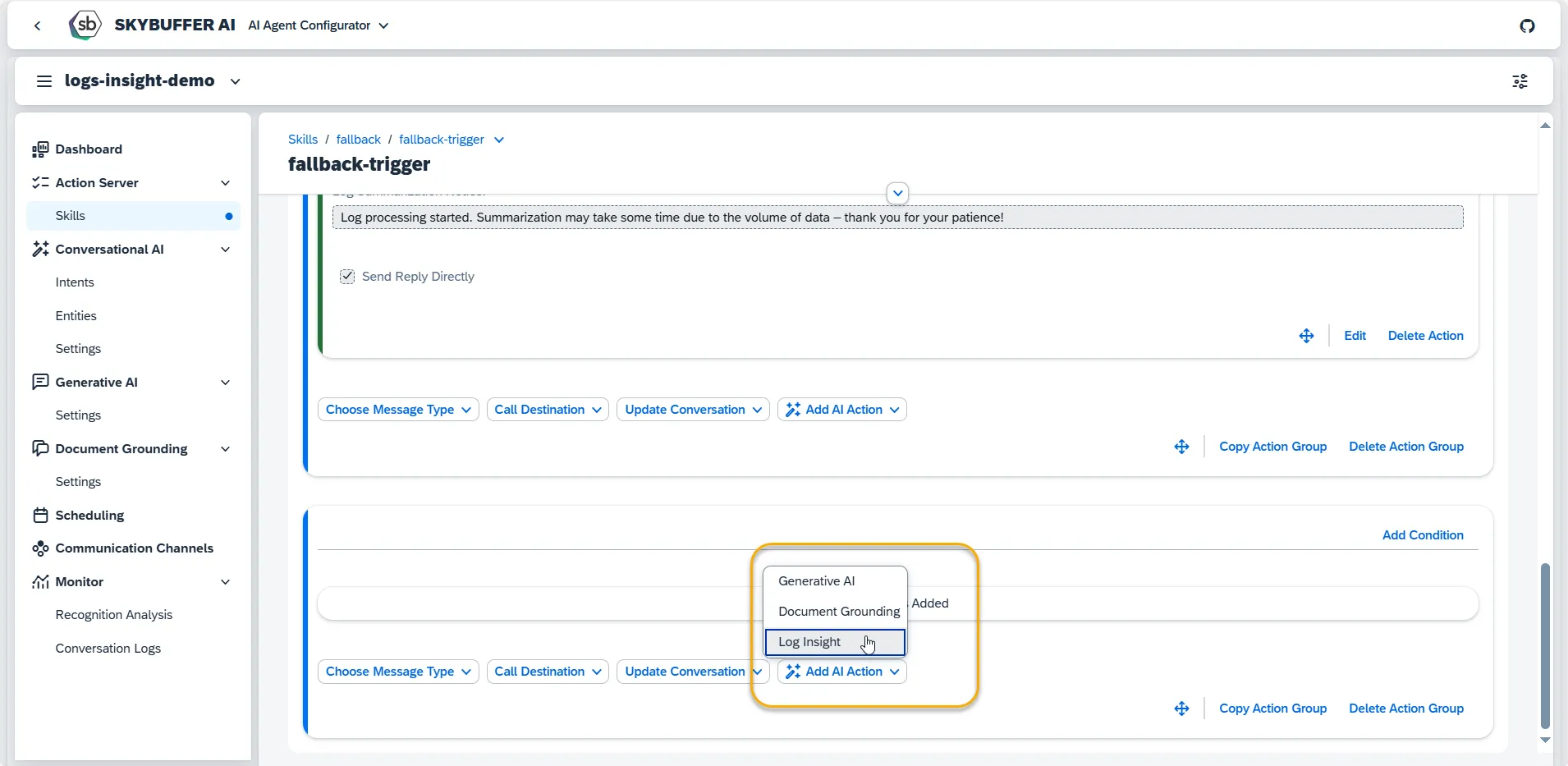The image size is (1568, 766).
Task: Open Scheduling from the sidebar
Action: 89,515
